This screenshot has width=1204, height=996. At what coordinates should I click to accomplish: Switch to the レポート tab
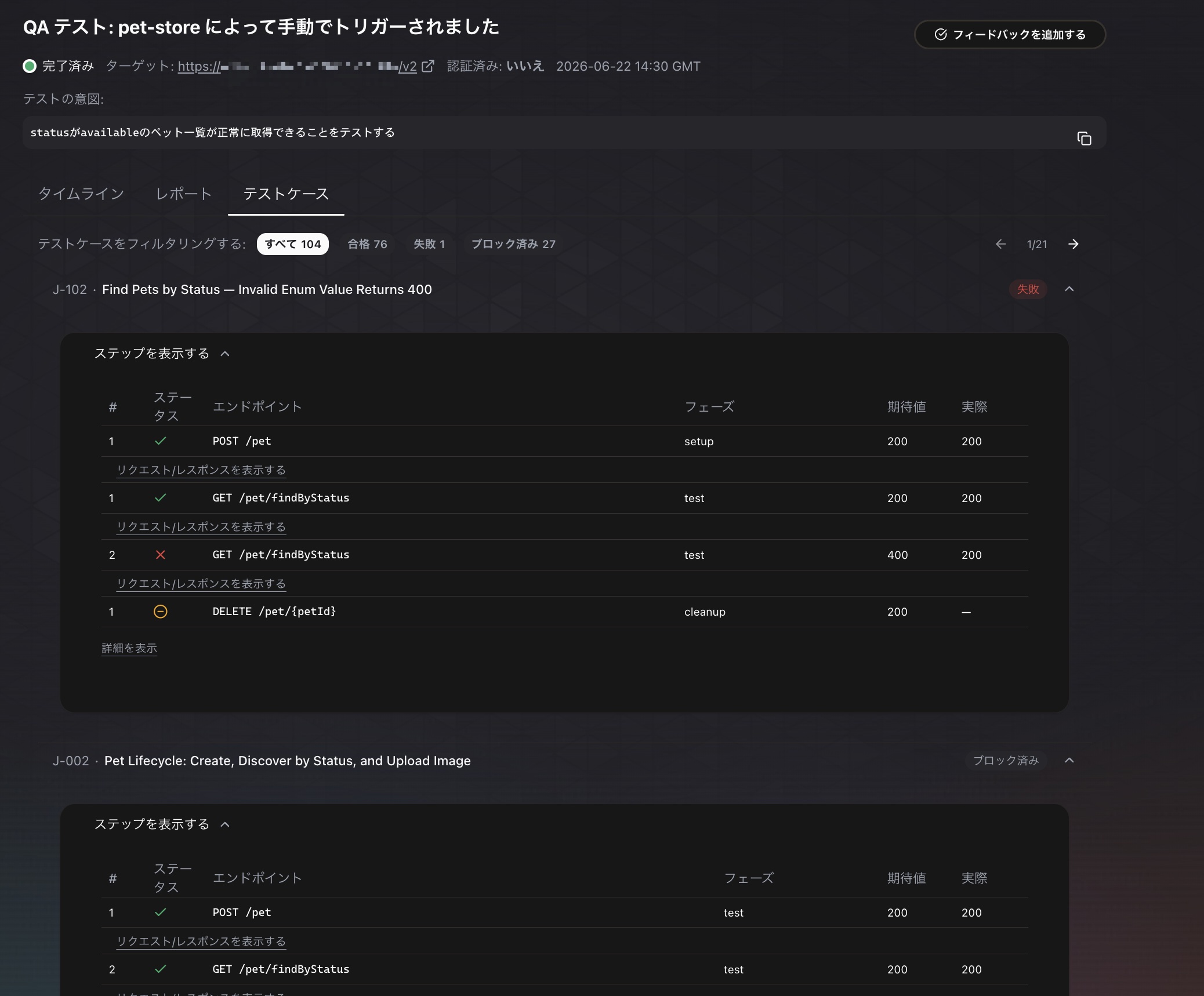point(183,194)
